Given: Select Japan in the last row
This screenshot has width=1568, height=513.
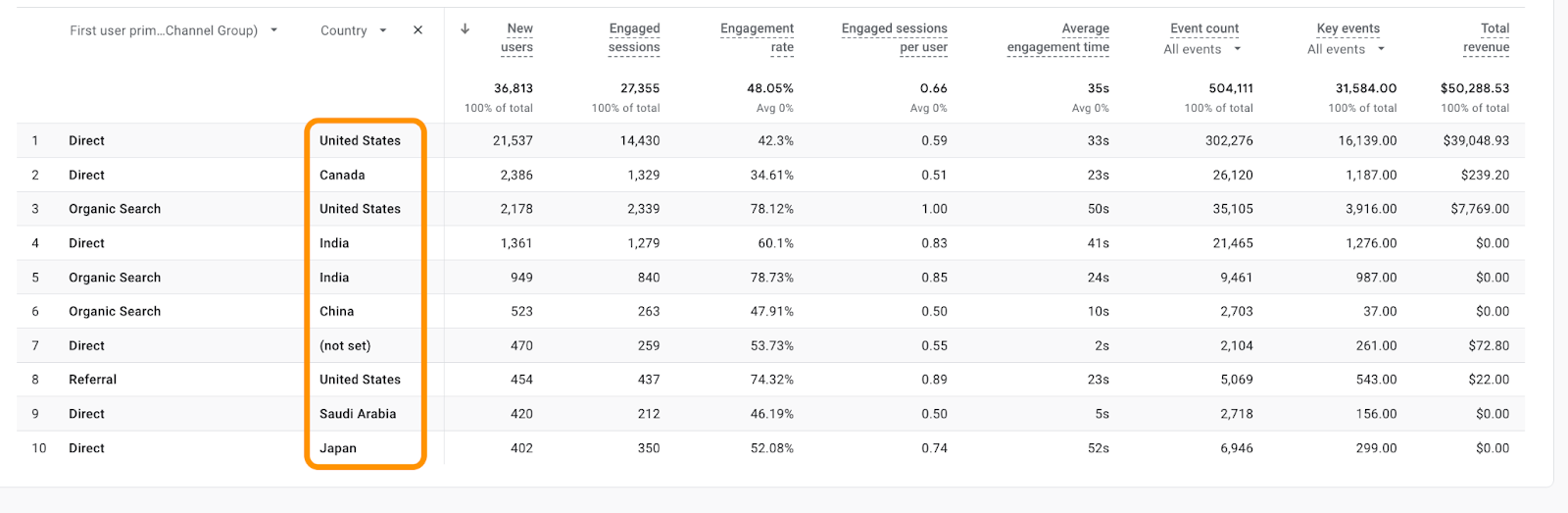Looking at the screenshot, I should tap(338, 448).
